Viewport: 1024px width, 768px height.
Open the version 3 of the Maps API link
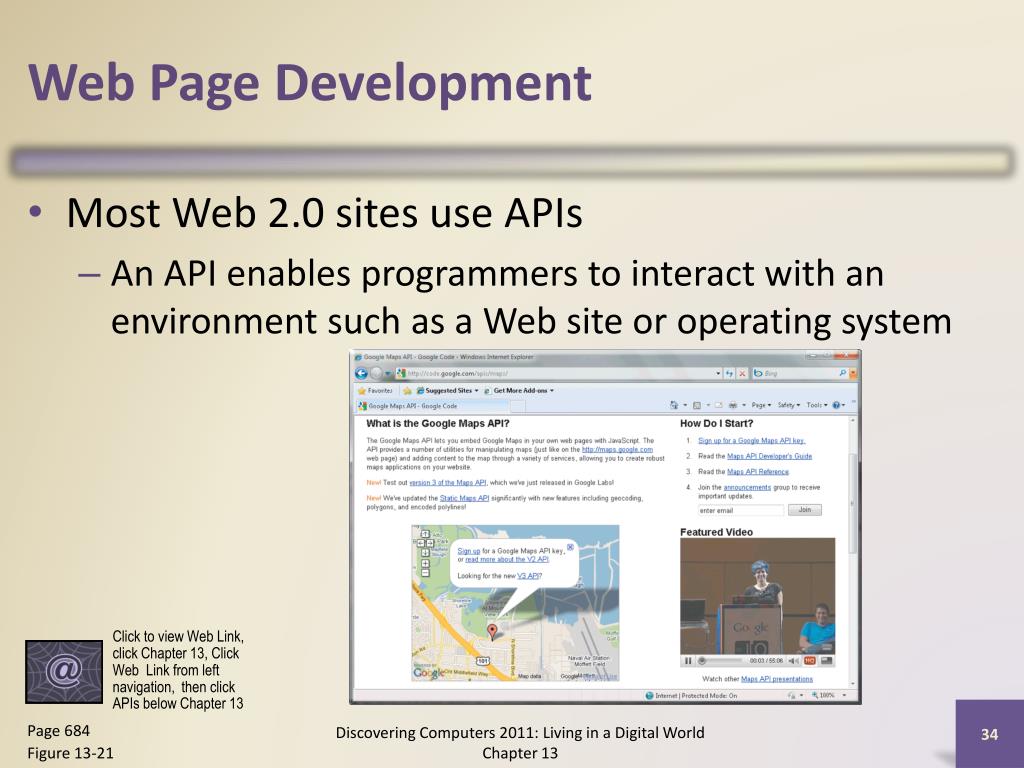point(447,483)
